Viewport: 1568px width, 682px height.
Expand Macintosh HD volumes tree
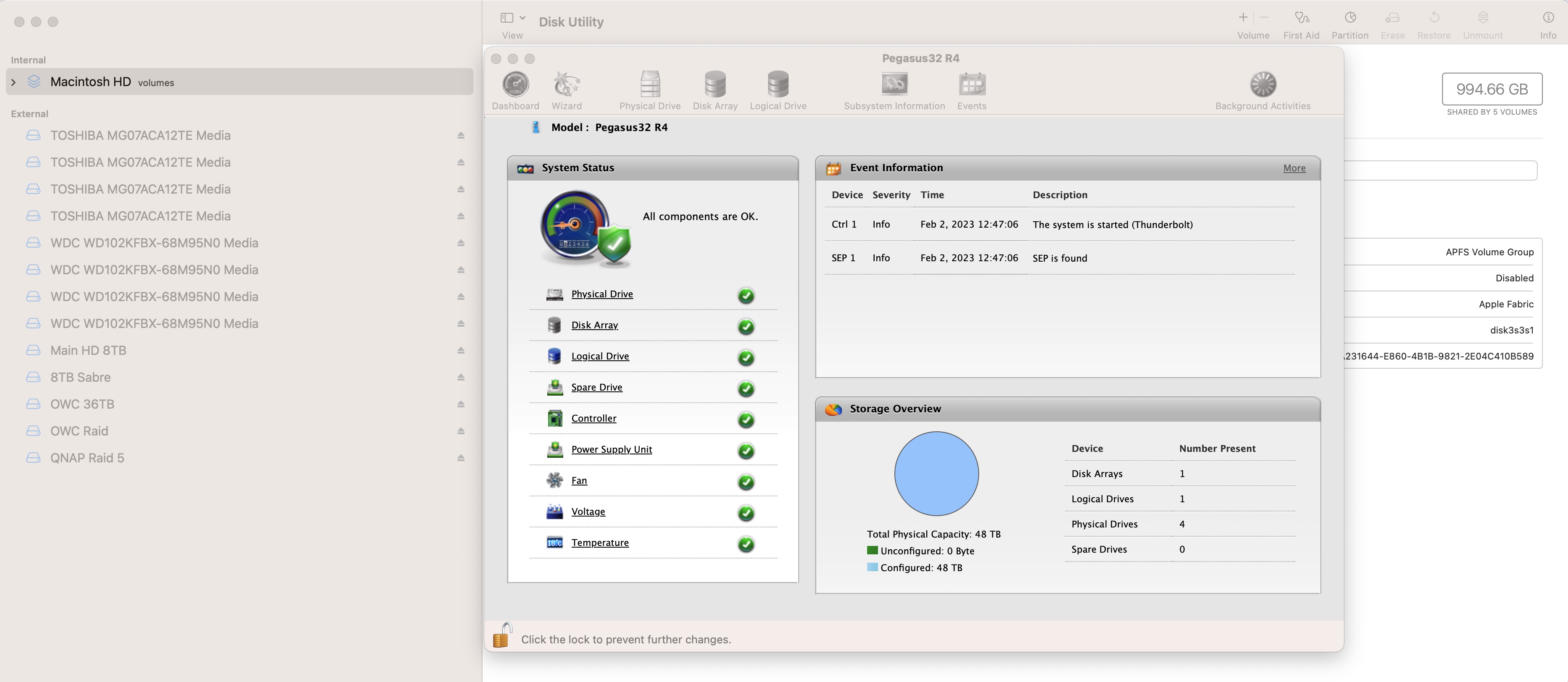click(13, 82)
